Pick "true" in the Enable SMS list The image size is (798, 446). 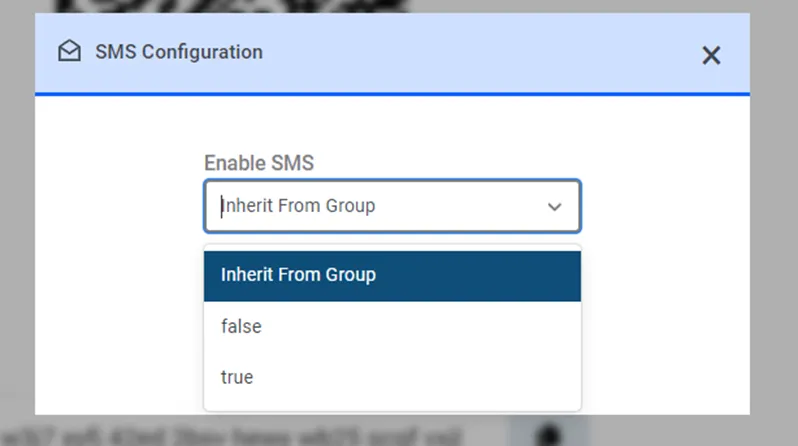coord(237,377)
